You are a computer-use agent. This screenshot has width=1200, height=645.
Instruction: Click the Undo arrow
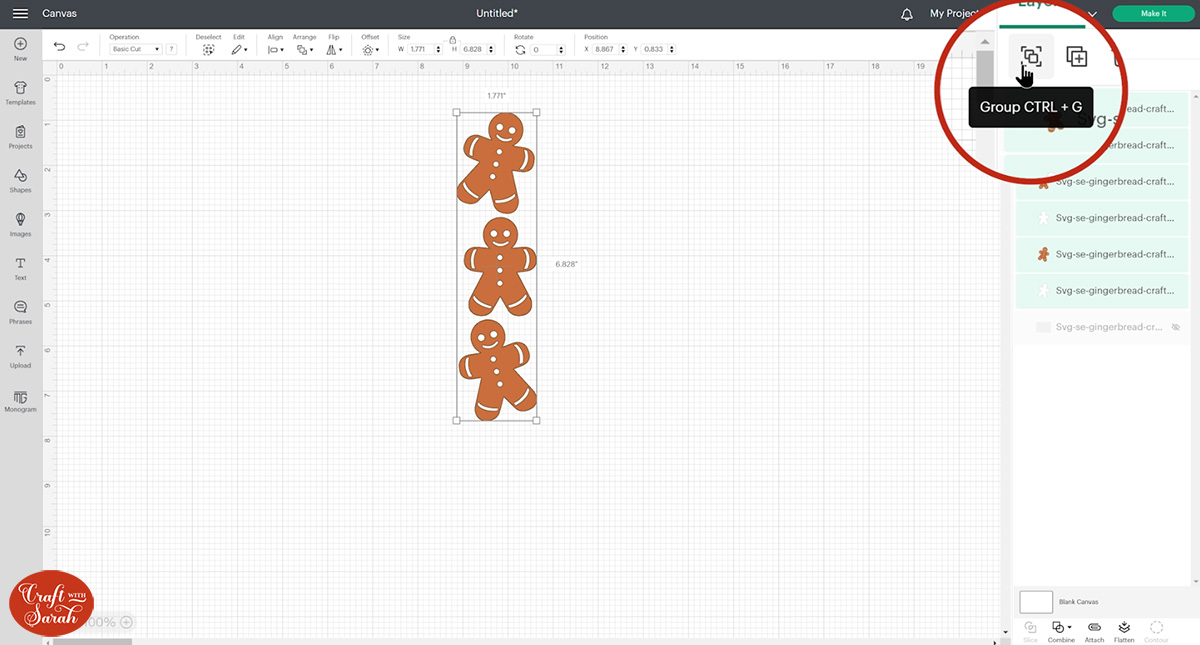coord(60,47)
